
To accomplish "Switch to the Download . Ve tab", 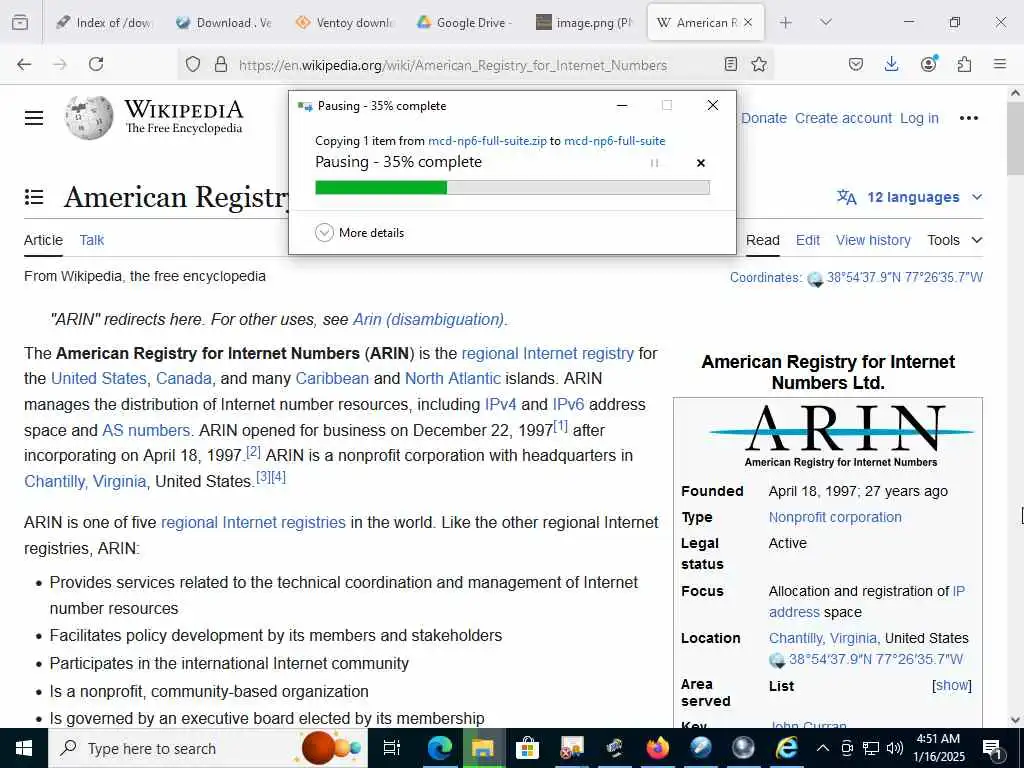I will pyautogui.click(x=224, y=22).
